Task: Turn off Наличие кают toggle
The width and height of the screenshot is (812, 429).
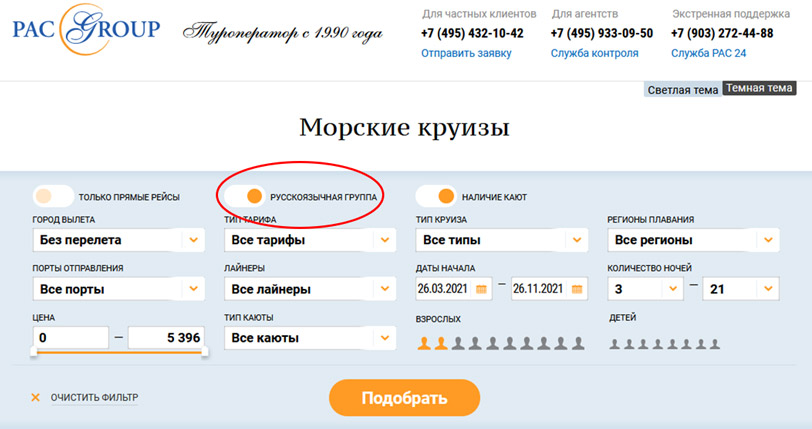Action: pyautogui.click(x=436, y=196)
